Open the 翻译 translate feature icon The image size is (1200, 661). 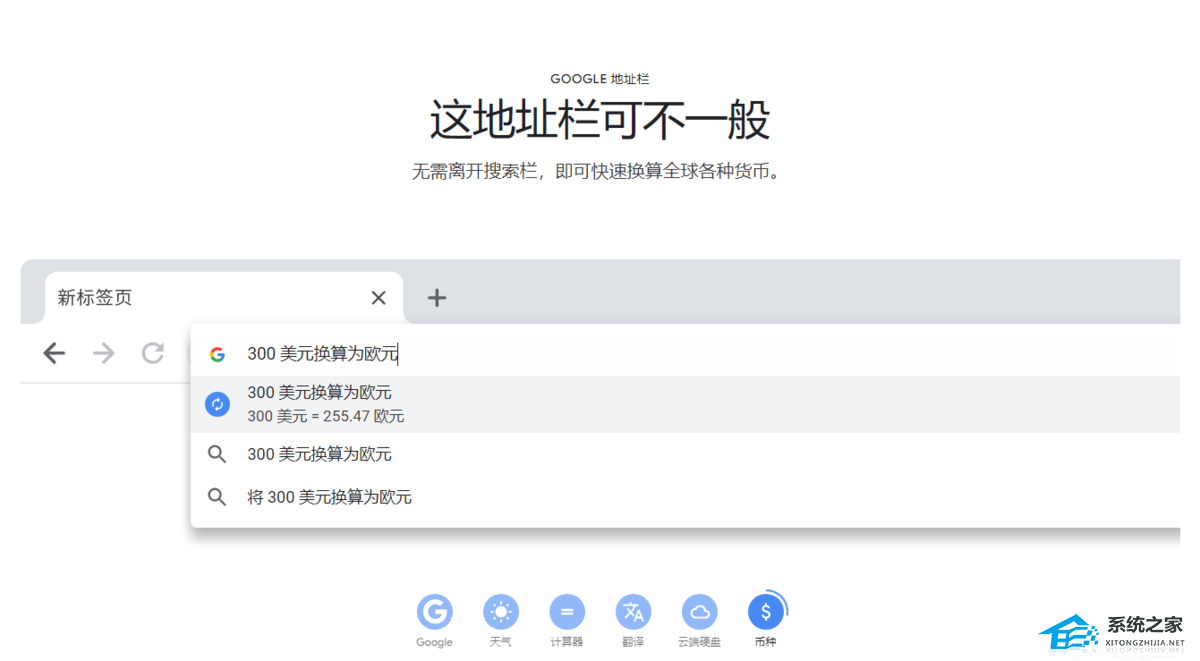coord(633,612)
